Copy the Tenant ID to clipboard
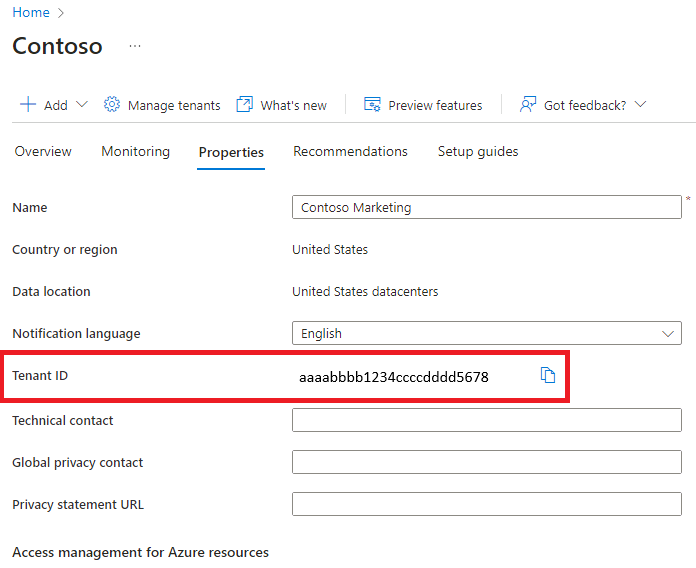This screenshot has height=568, width=696. (547, 375)
